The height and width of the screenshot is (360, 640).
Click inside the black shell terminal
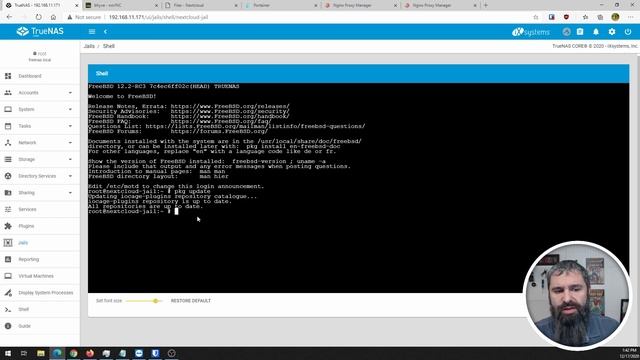coord(358,188)
